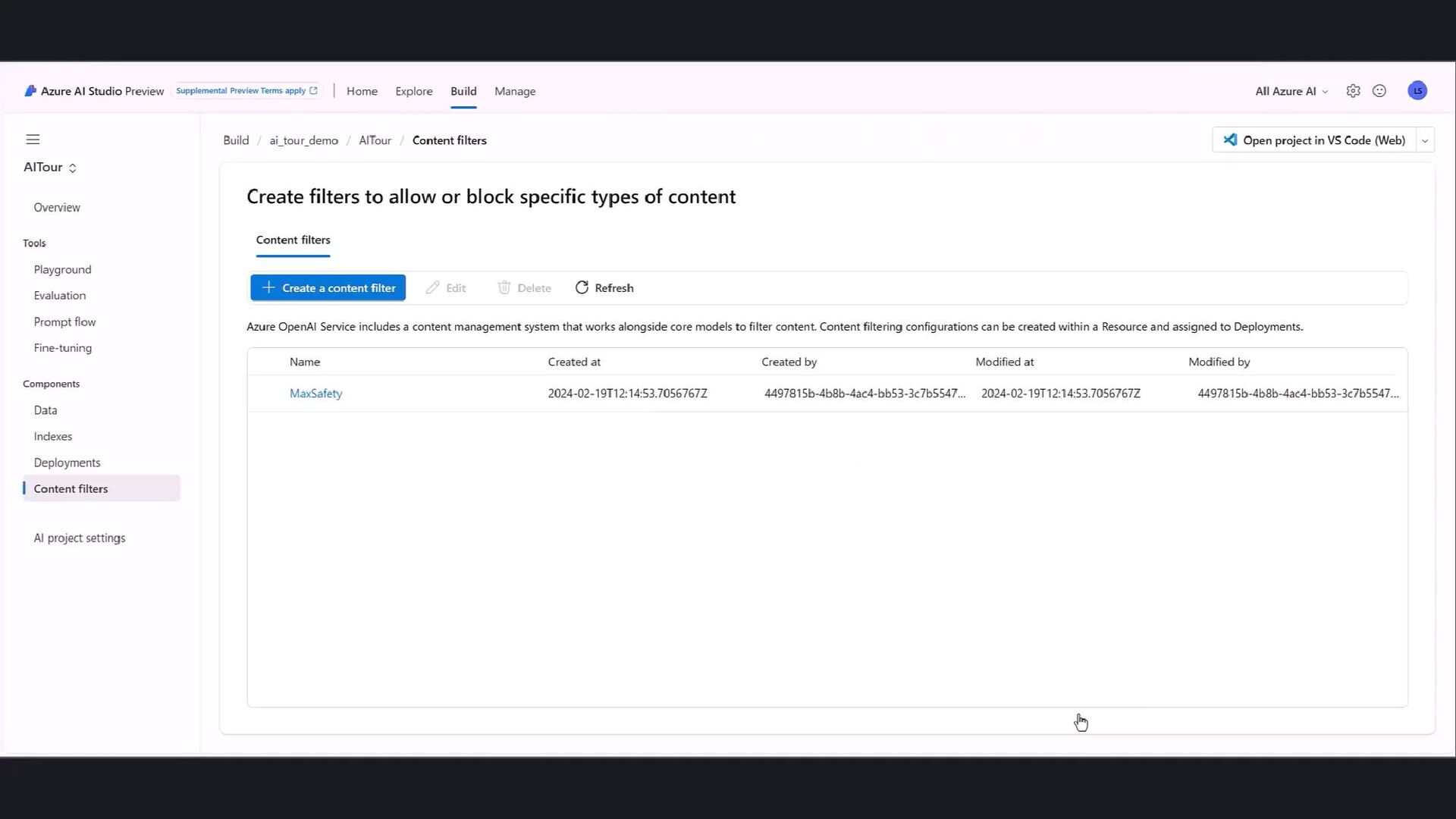Viewport: 1456px width, 819px height.
Task: Click the external link icon beside Preview Terms
Action: (x=313, y=90)
